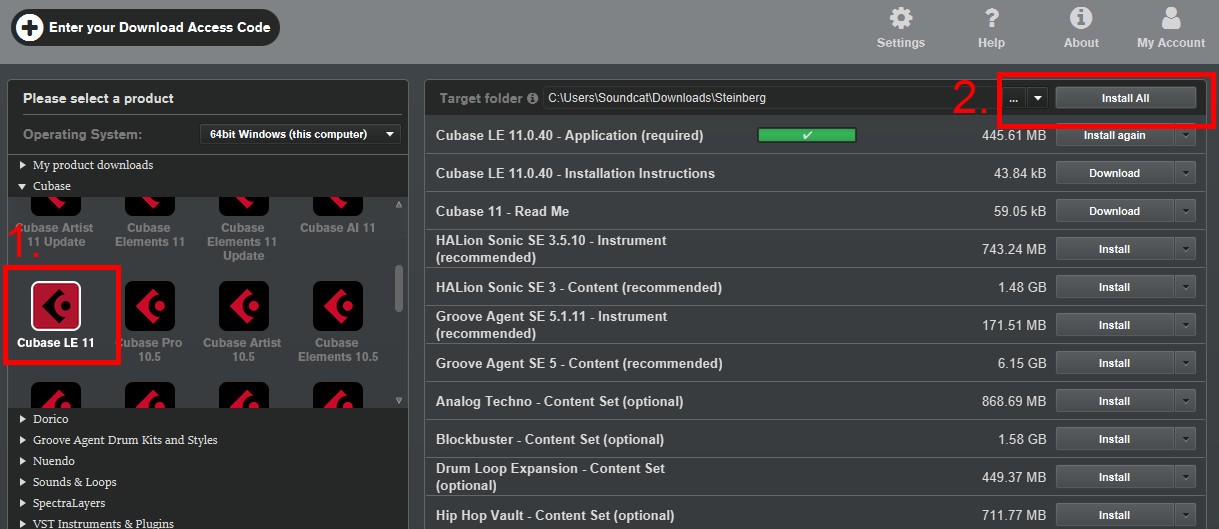Open dropdown arrow for Groove Agent SE Instrument
This screenshot has height=529, width=1219.
[x=1185, y=325]
